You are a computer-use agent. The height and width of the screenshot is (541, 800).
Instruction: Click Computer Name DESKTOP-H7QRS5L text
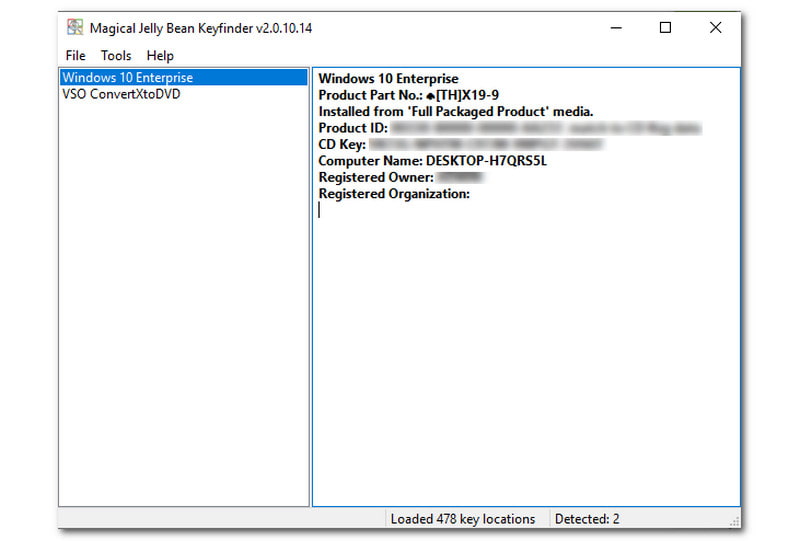point(433,161)
